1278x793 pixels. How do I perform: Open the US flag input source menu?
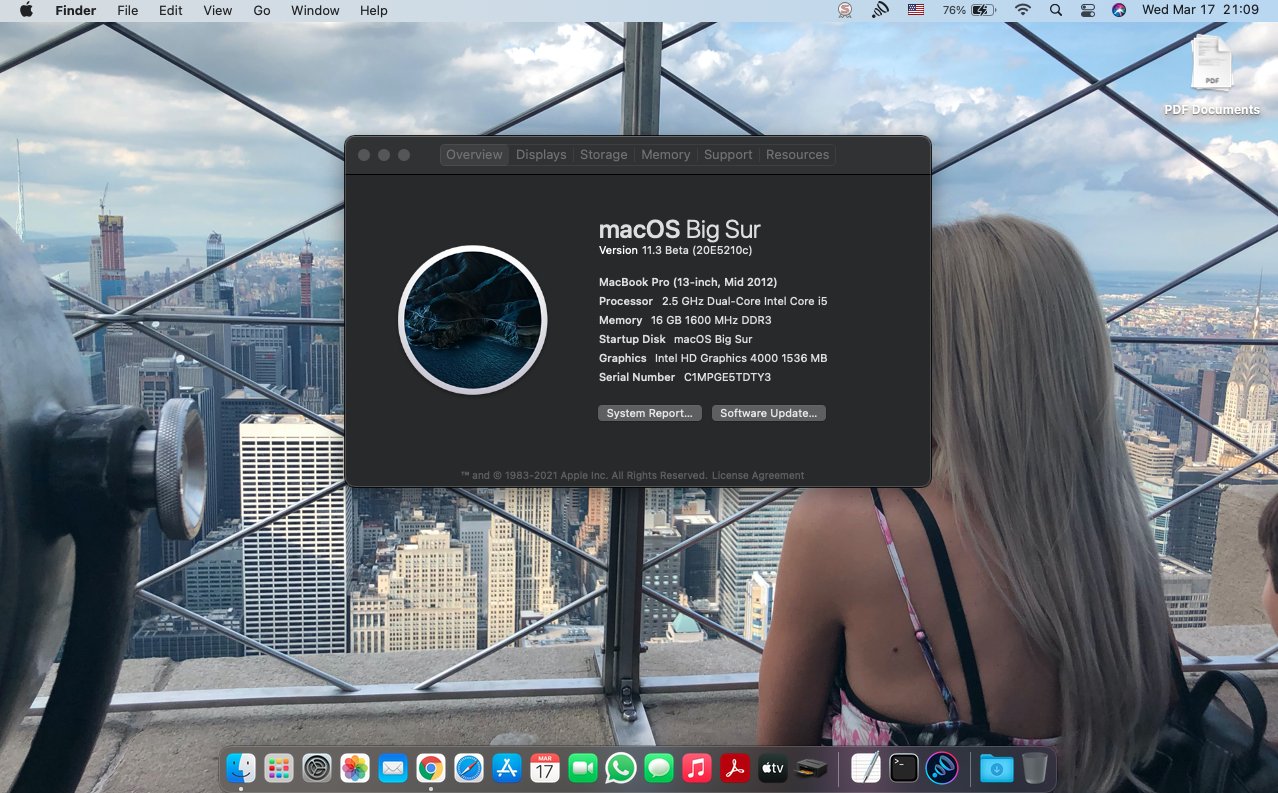(x=916, y=10)
